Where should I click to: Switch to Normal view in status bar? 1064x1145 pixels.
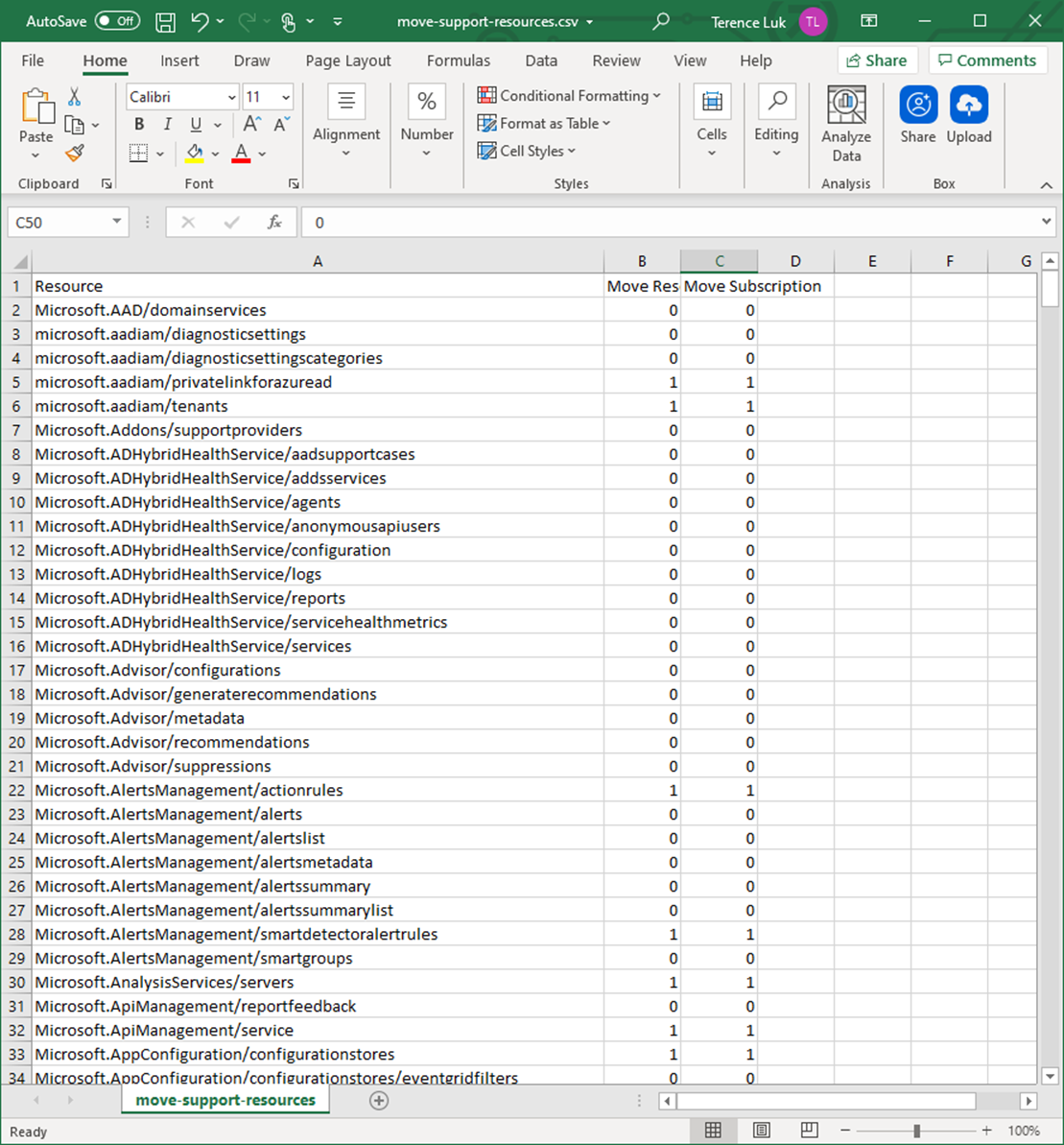tap(713, 1131)
